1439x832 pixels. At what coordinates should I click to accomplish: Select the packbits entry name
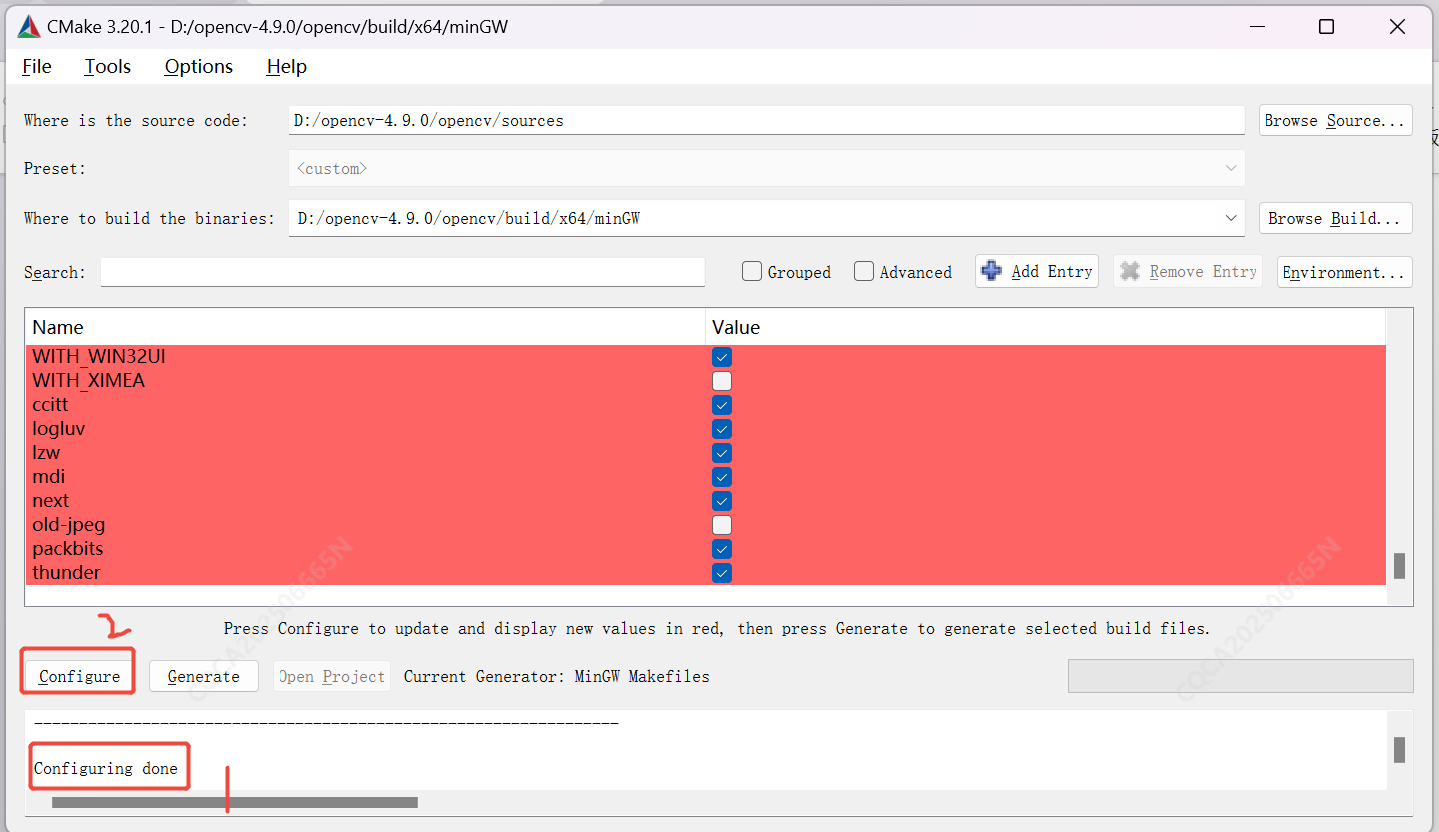point(68,549)
